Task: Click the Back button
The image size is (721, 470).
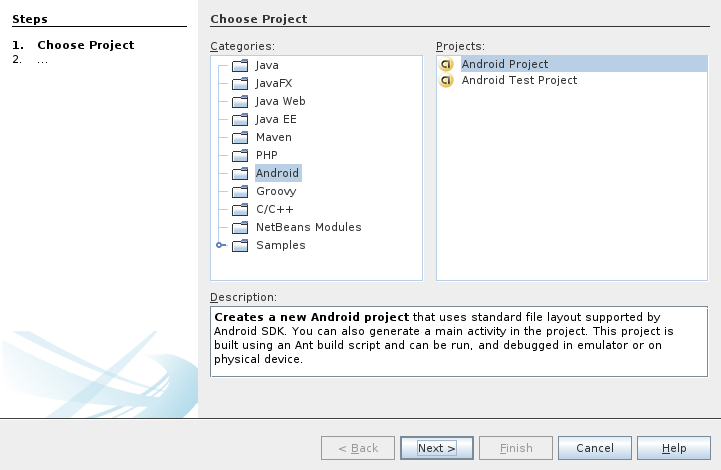Action: click(357, 448)
